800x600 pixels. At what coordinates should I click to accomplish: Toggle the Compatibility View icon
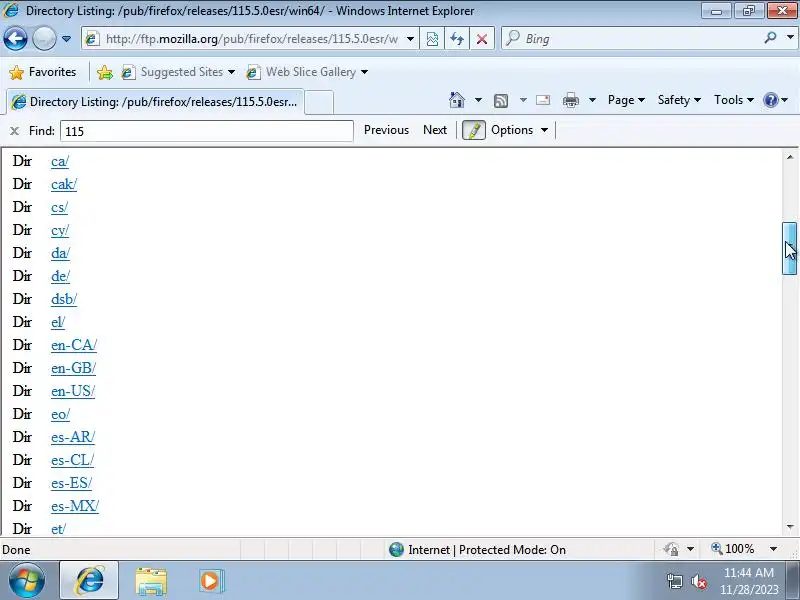(x=432, y=39)
